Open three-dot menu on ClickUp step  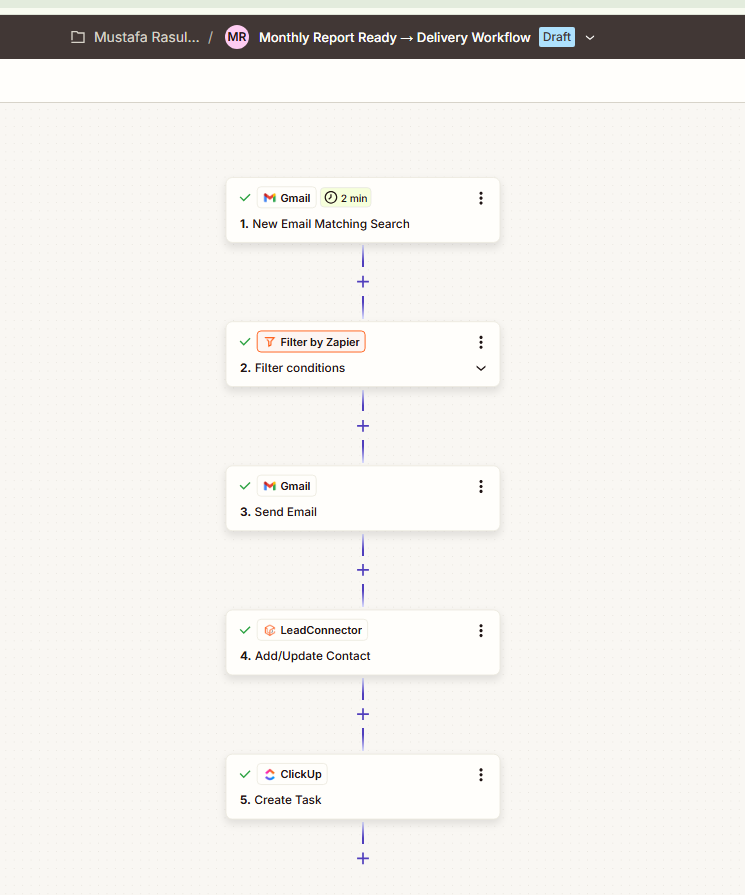coord(481,775)
